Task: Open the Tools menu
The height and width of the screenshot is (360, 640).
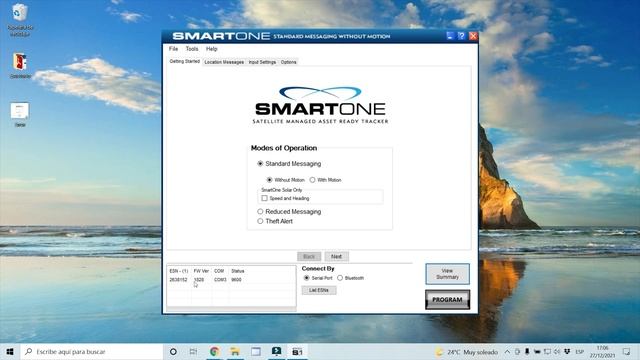Action: click(192, 49)
